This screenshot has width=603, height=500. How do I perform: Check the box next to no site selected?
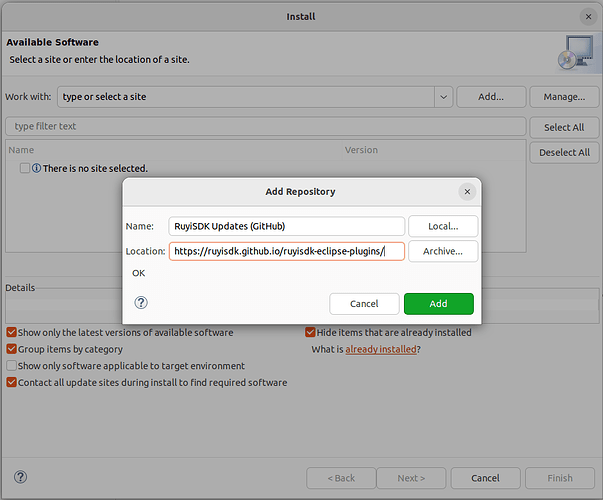(x=25, y=168)
